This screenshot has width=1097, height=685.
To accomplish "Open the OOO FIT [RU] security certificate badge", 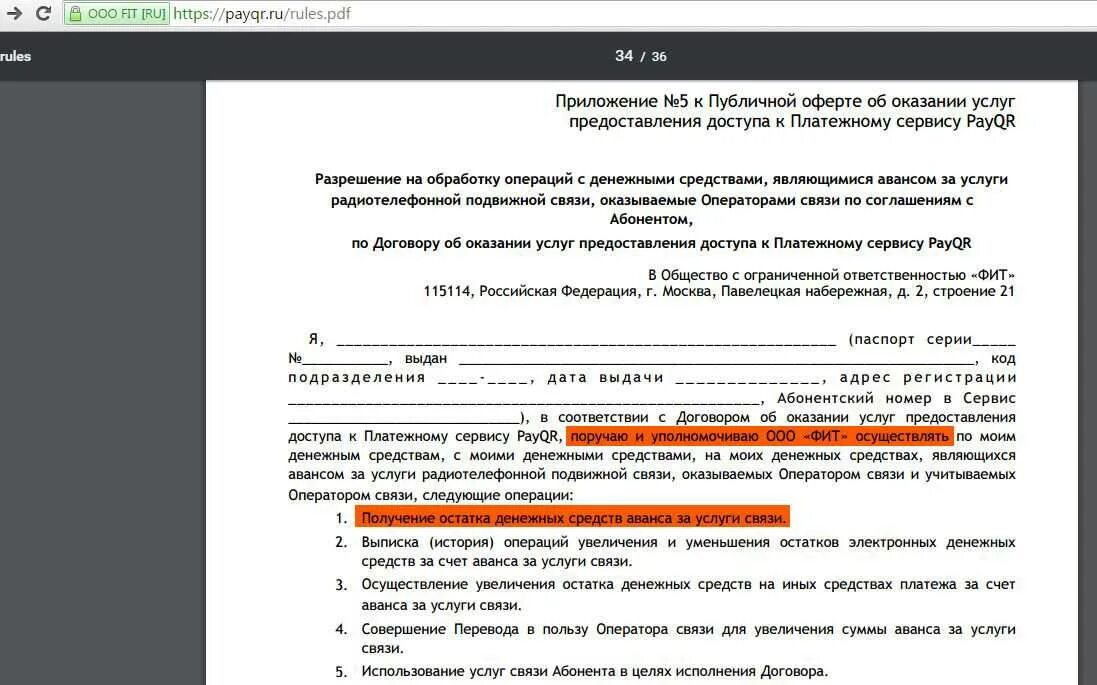I will click(x=117, y=14).
